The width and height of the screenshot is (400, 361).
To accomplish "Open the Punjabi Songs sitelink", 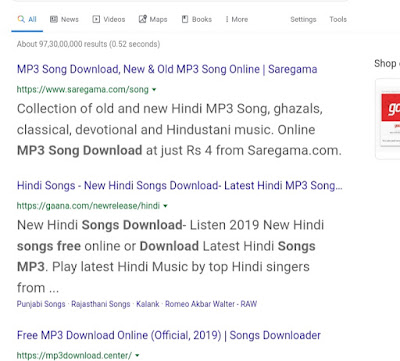I will click(x=41, y=304).
